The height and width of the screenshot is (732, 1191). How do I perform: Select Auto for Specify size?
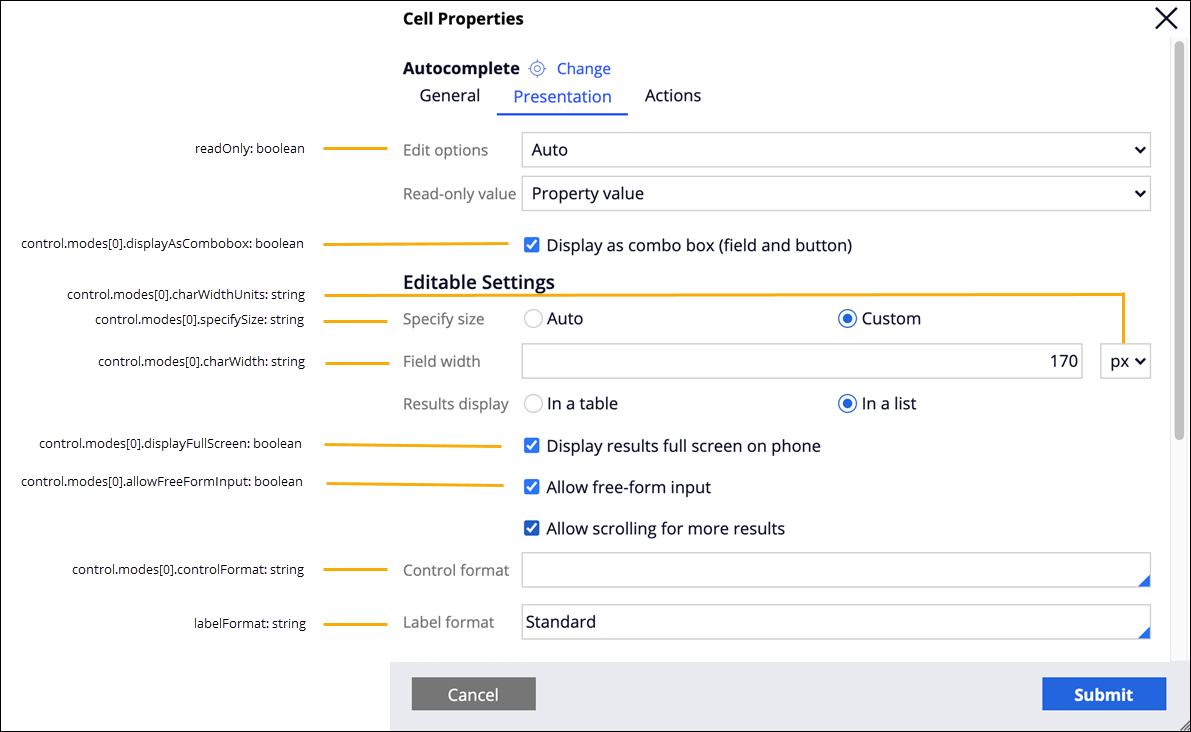pyautogui.click(x=533, y=319)
